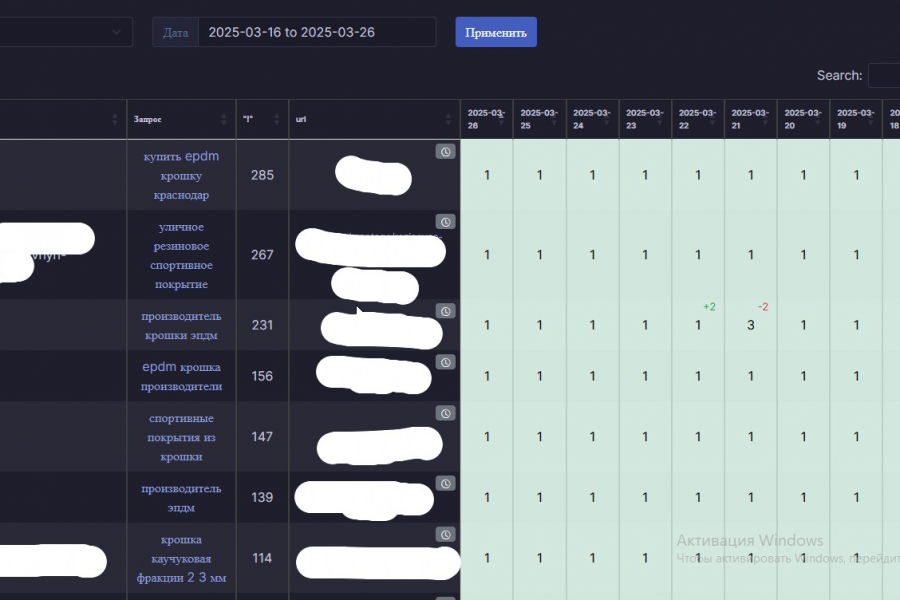The height and width of the screenshot is (600, 900).
Task: Click clock icon in производитель эпдм row
Action: (x=445, y=483)
